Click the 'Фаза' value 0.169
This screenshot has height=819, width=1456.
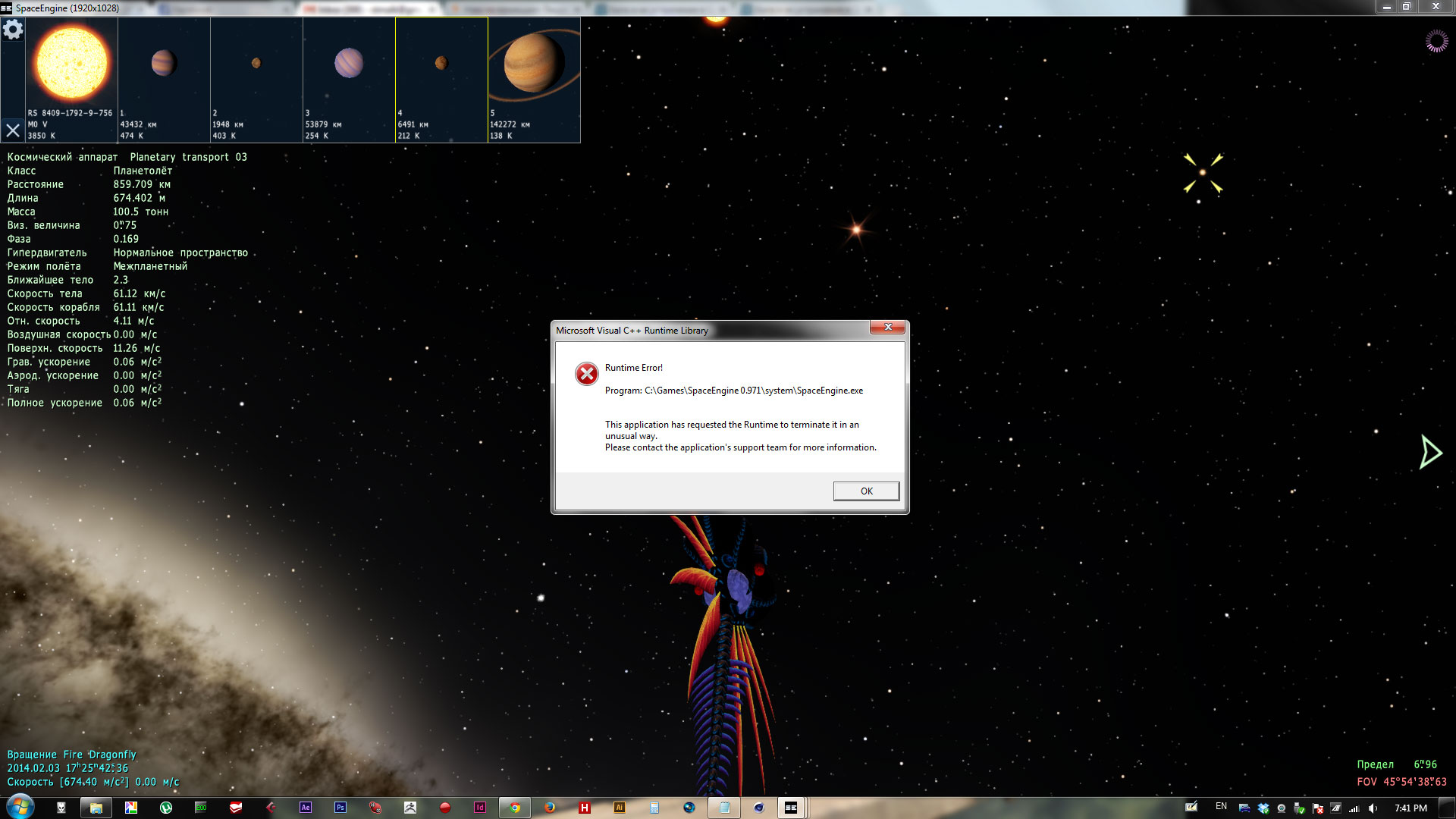click(x=126, y=239)
